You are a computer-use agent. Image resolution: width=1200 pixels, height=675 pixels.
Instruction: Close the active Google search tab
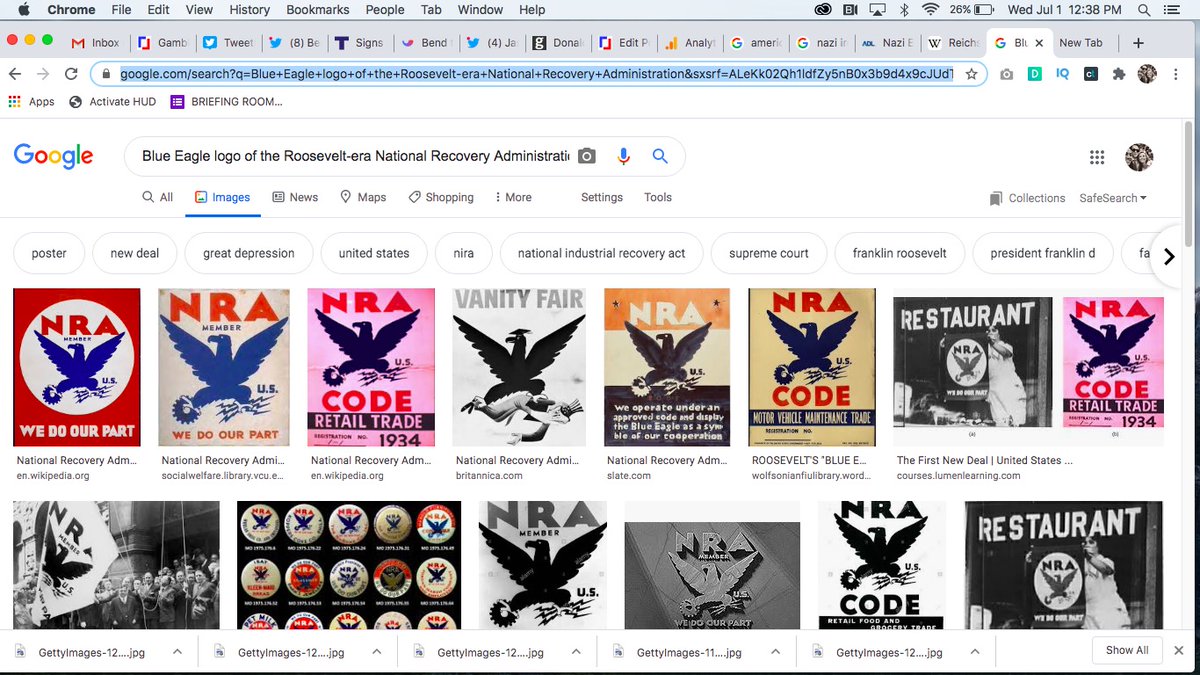point(1039,43)
